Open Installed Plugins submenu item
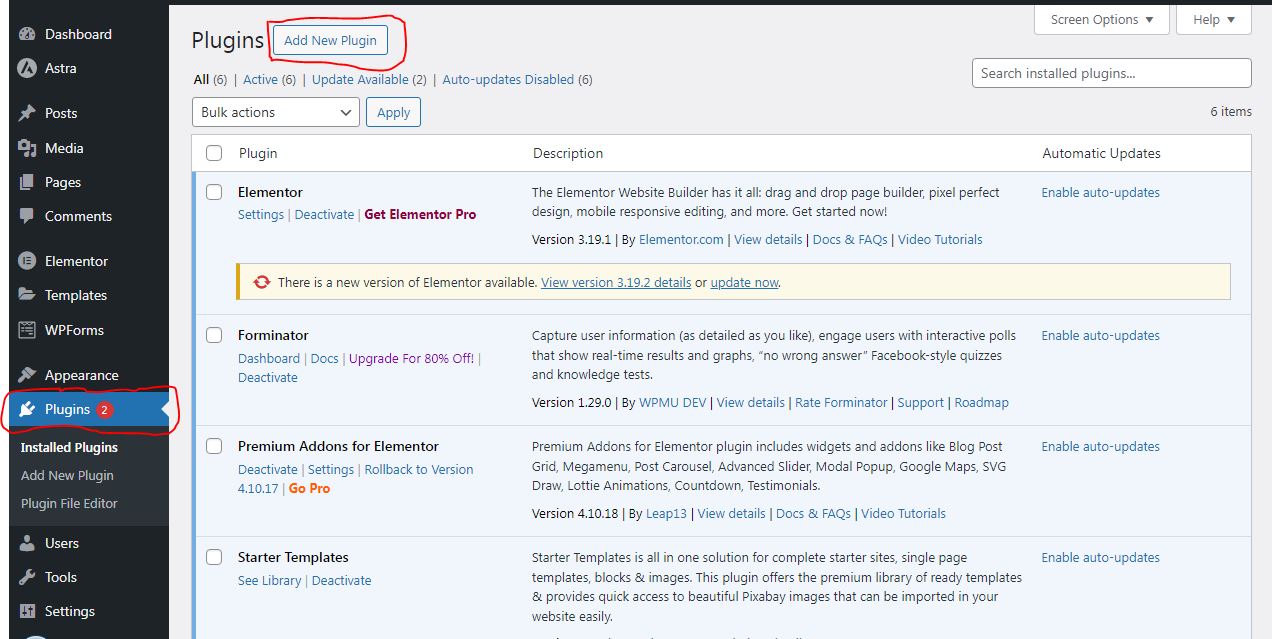Image resolution: width=1272 pixels, height=639 pixels. (x=69, y=447)
